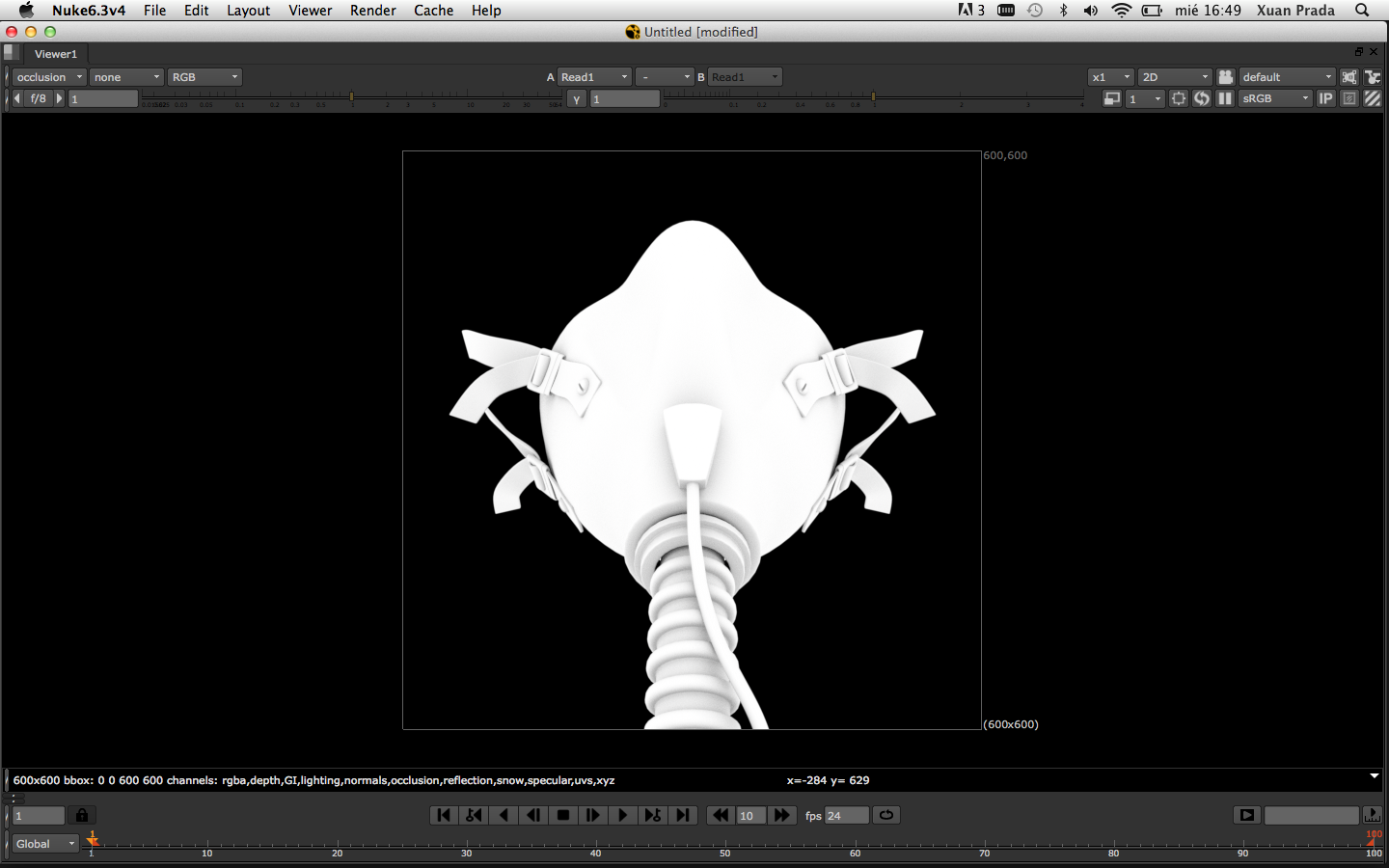
Task: Open the File menu
Action: [x=154, y=11]
